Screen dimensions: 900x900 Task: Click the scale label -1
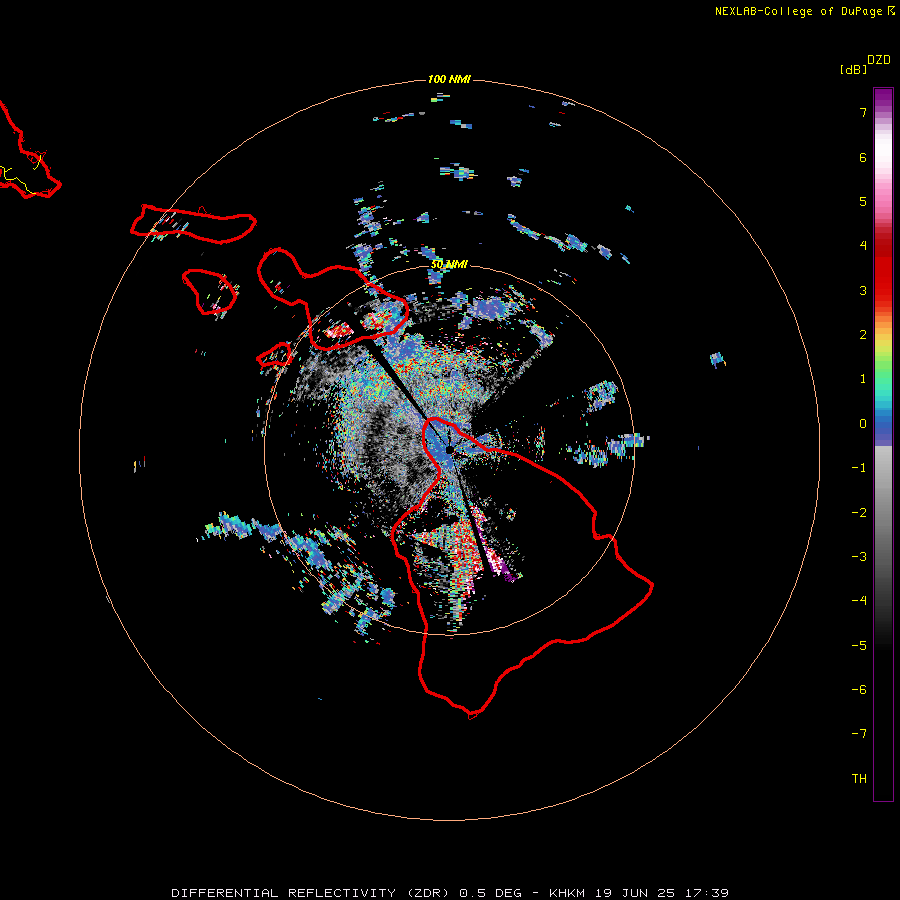point(859,468)
